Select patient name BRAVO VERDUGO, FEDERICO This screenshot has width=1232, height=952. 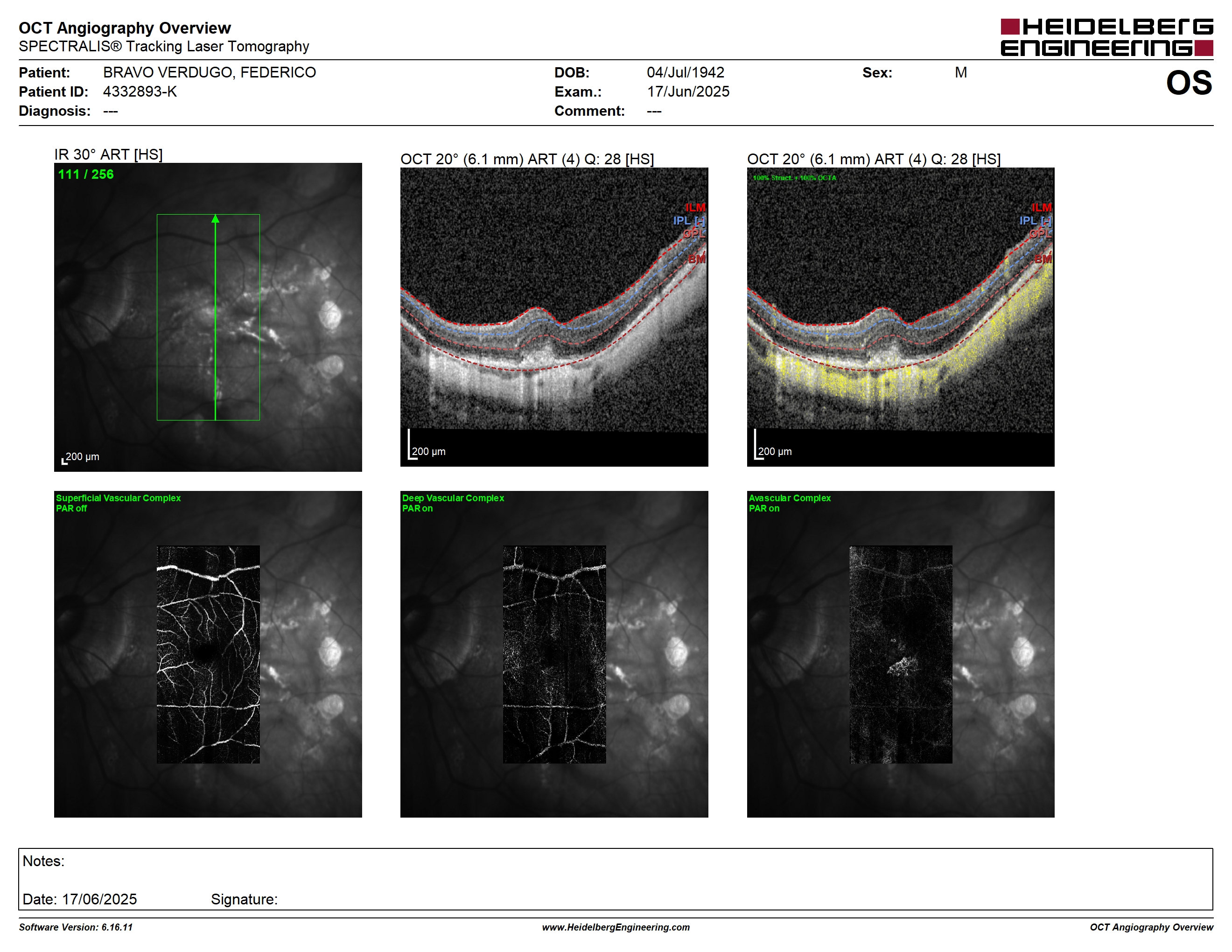click(x=209, y=72)
